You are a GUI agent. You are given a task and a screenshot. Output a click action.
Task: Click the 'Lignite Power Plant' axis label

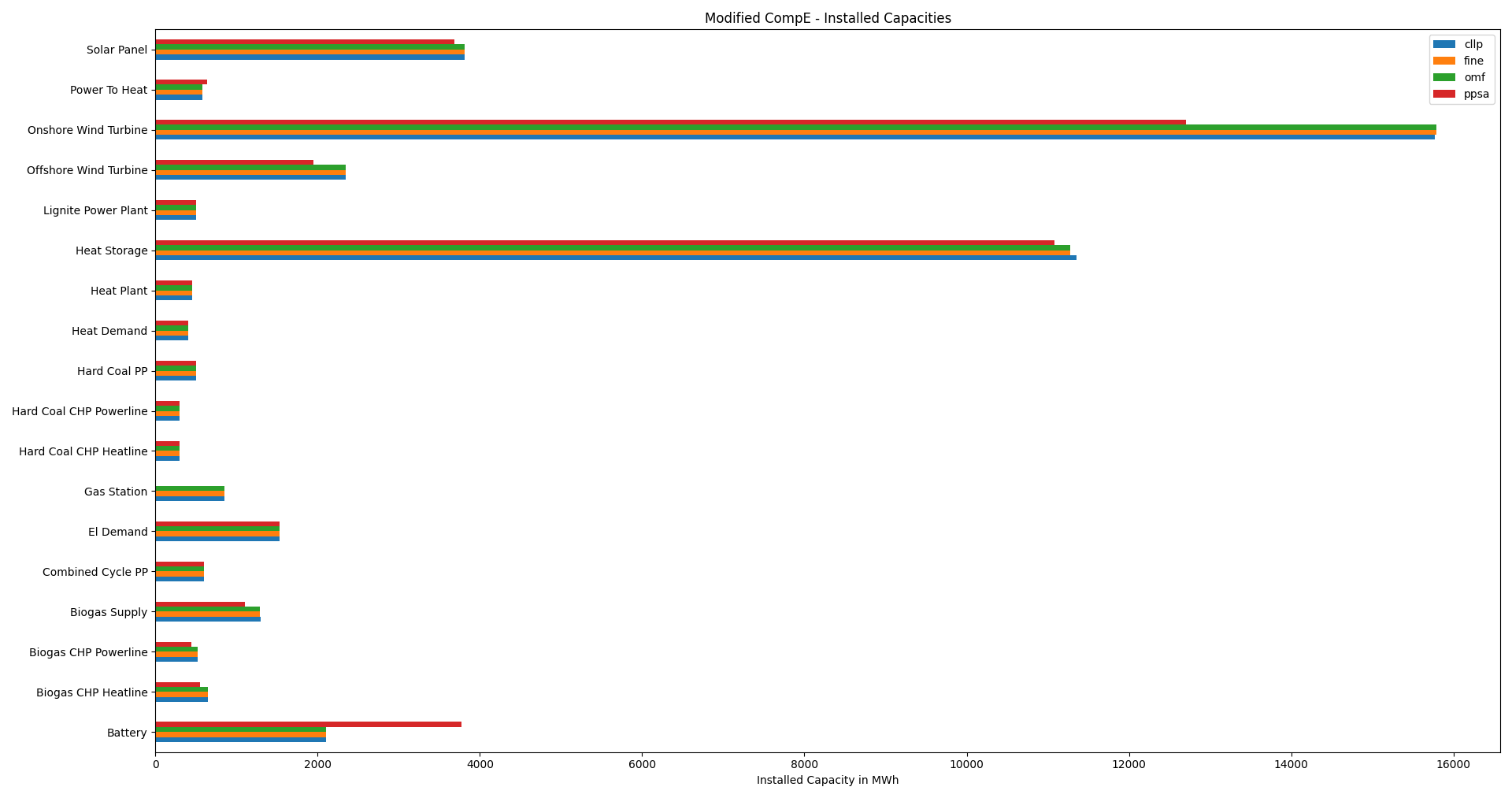point(95,210)
